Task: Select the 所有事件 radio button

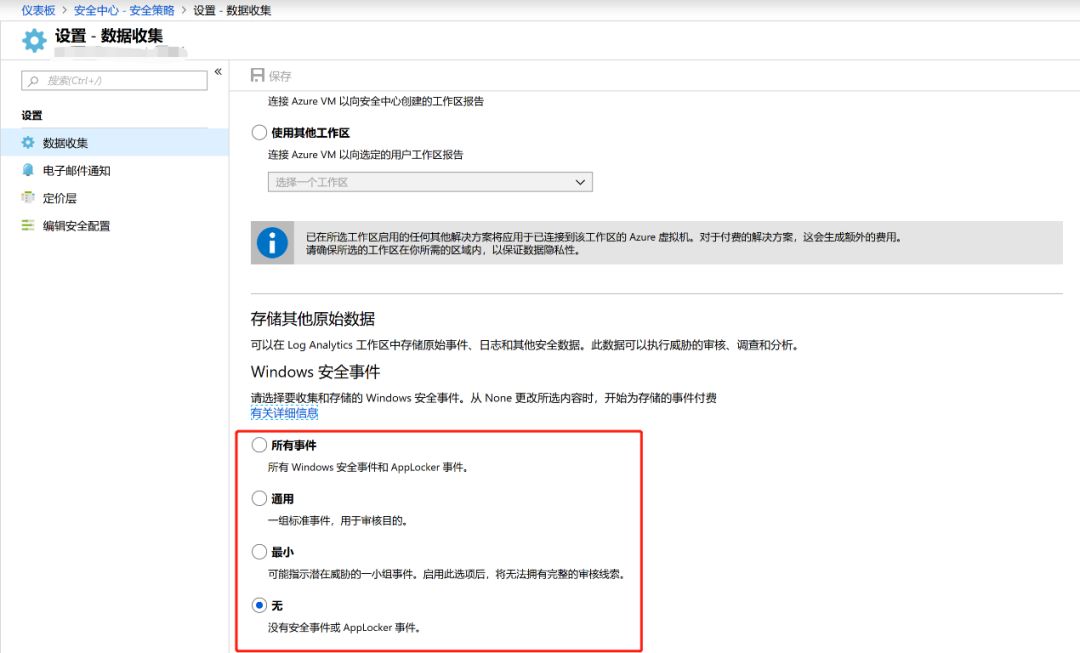Action: tap(260, 446)
